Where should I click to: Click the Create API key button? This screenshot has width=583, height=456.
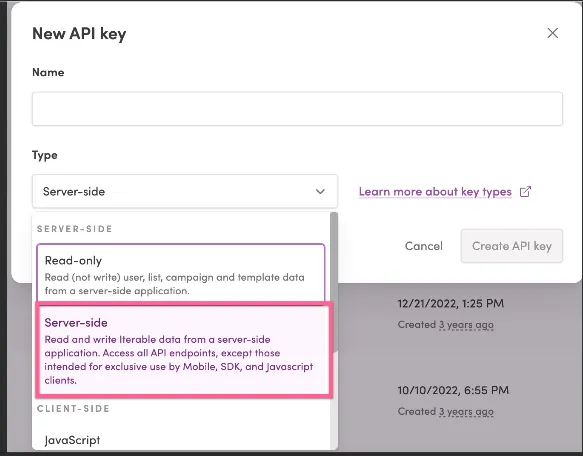tap(512, 246)
